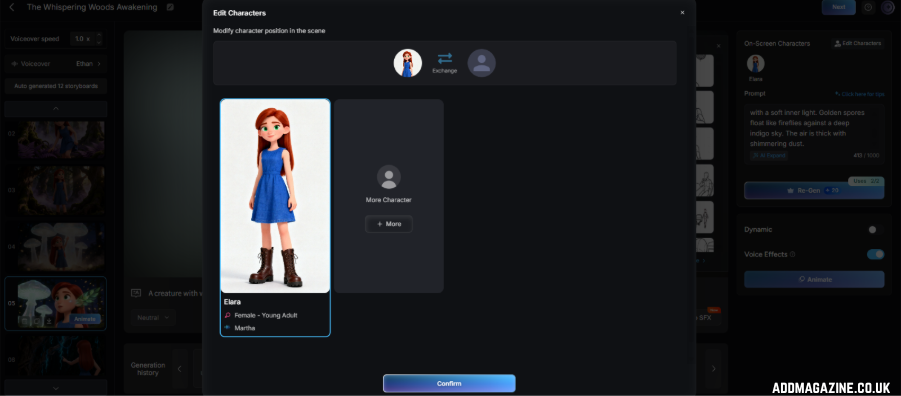Select the empty character position slot
Viewport: 901px width, 396px height.
[482, 63]
